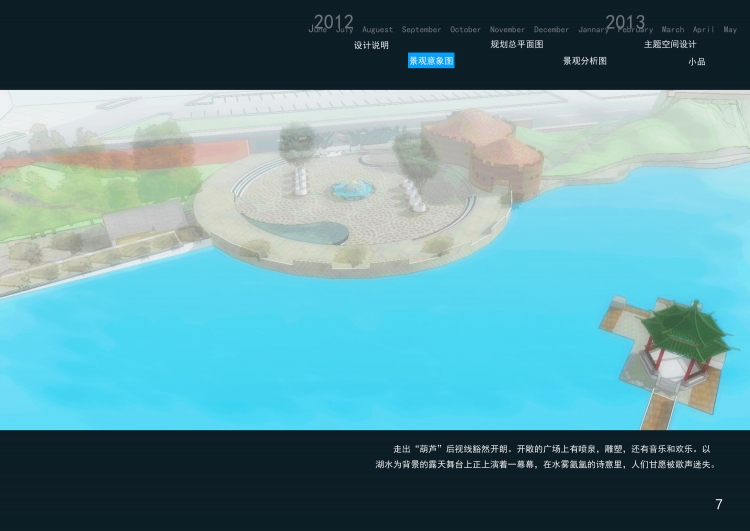Select April on the timeline

pos(703,30)
